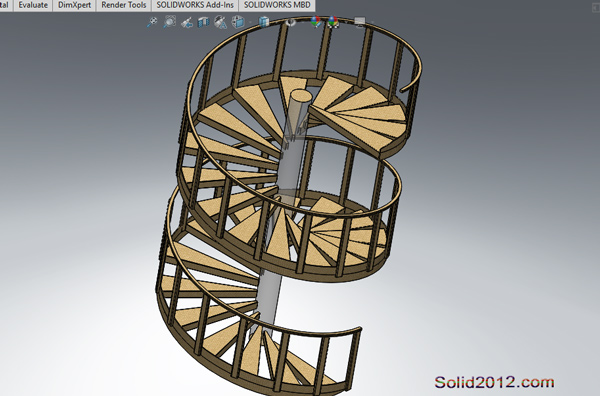
Task: Open the Dynamic Annotation Views icon
Action: 220,22
